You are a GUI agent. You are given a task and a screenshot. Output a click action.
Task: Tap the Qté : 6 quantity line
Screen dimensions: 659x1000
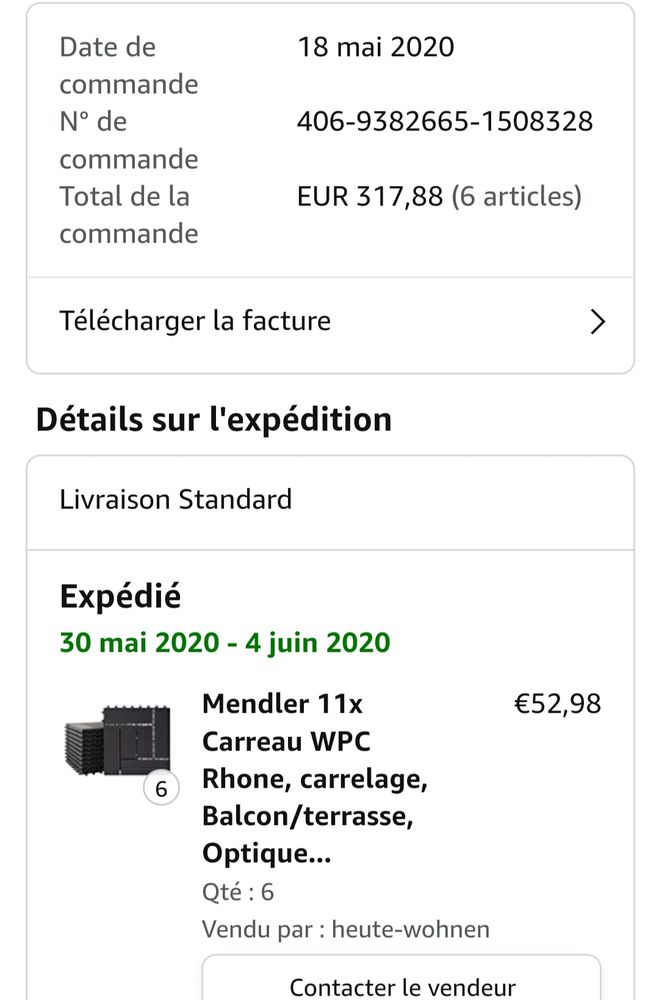click(238, 891)
